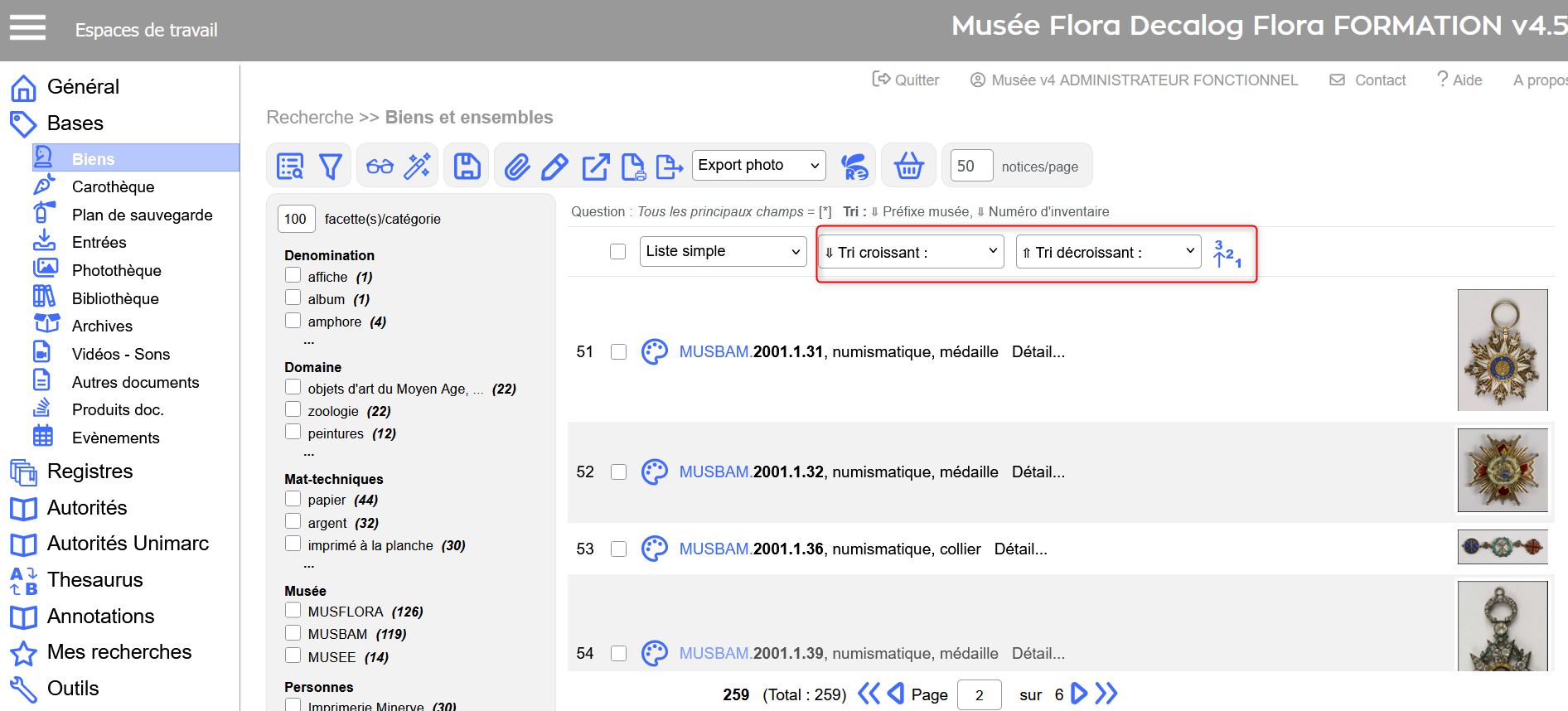This screenshot has height=711, width=1568.
Task: Click the pencil edit icon
Action: tap(554, 167)
